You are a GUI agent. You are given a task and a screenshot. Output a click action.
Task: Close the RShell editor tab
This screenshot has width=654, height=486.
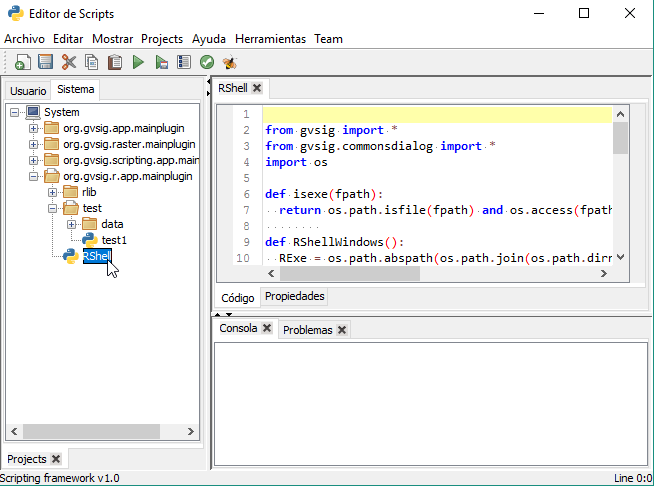pyautogui.click(x=257, y=88)
